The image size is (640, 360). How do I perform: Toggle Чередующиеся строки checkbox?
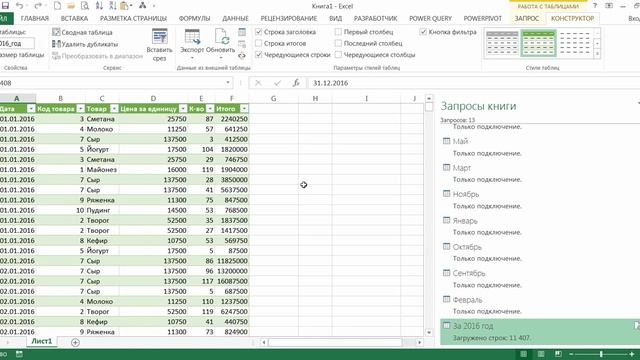[x=258, y=54]
